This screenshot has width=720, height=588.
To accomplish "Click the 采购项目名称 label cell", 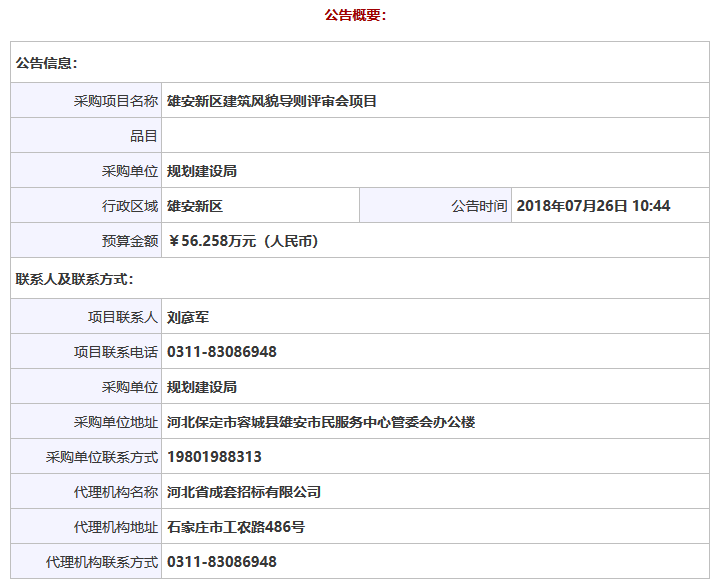I will click(x=115, y=101).
